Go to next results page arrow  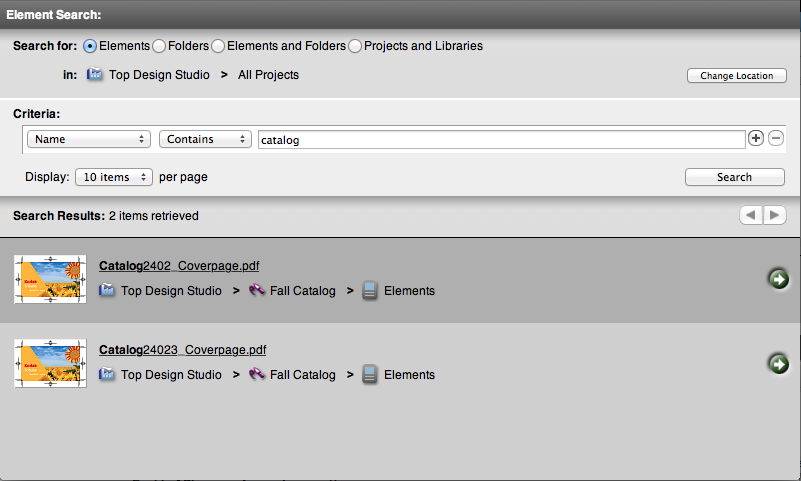click(x=774, y=215)
